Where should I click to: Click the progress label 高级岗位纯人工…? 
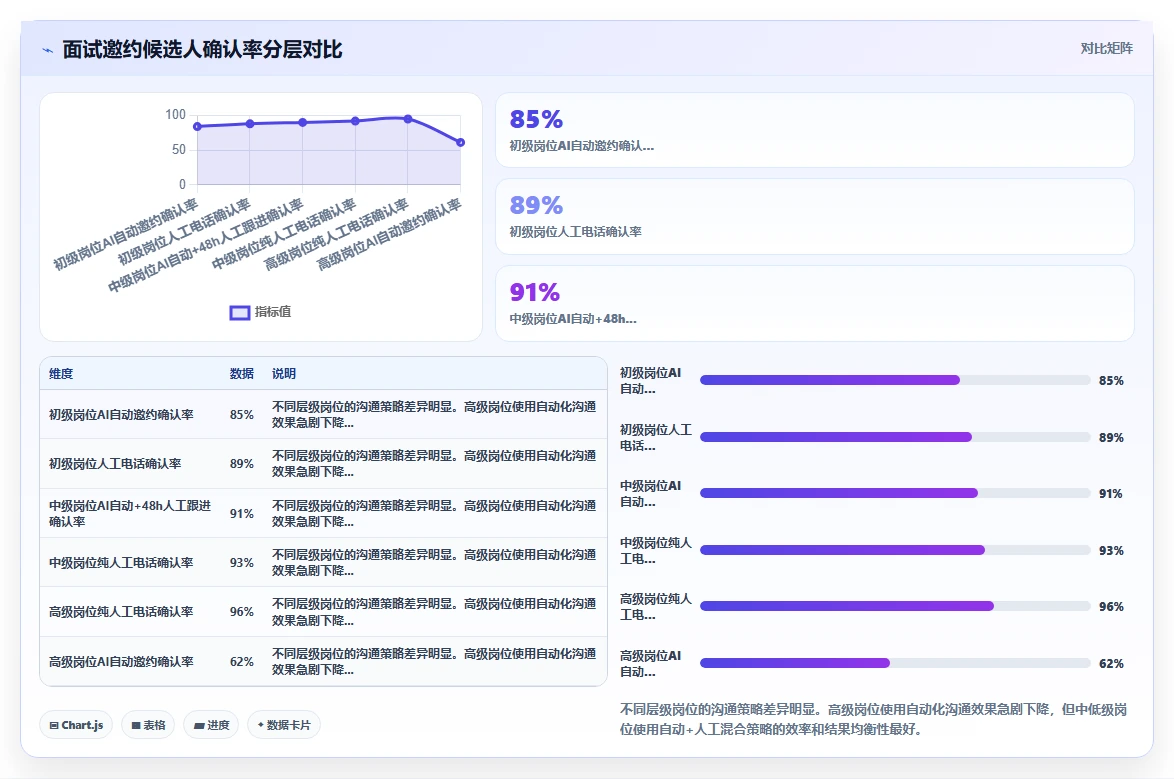click(655, 607)
